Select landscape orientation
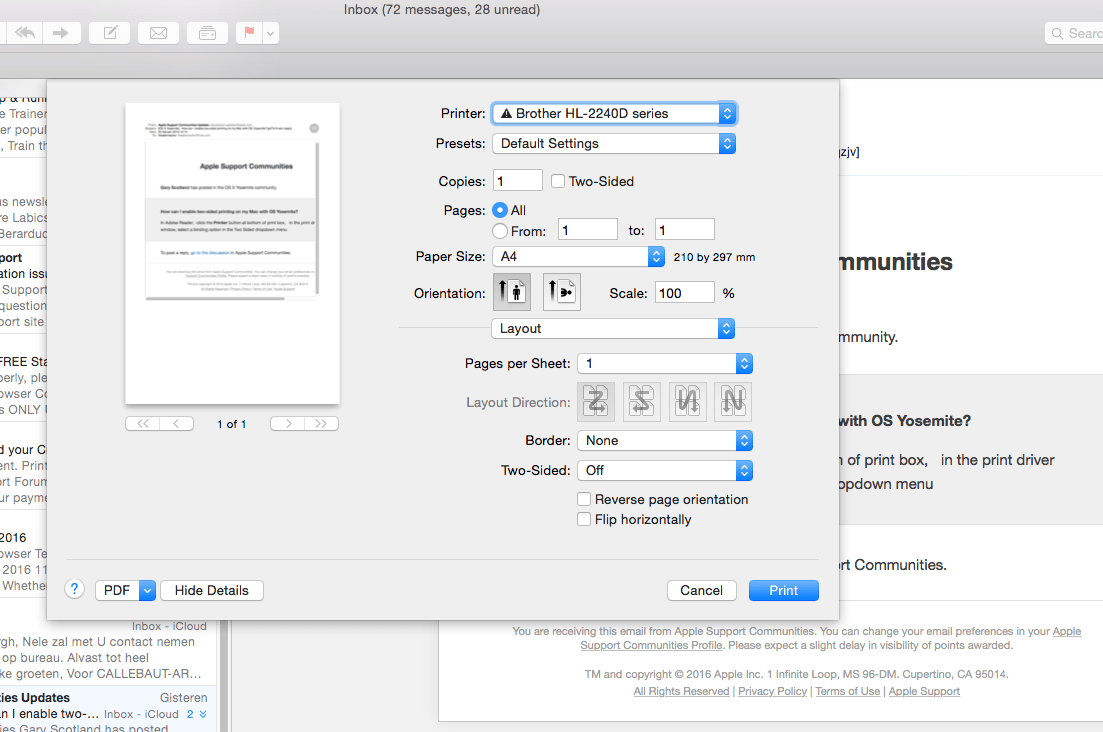This screenshot has width=1103, height=732. click(561, 292)
